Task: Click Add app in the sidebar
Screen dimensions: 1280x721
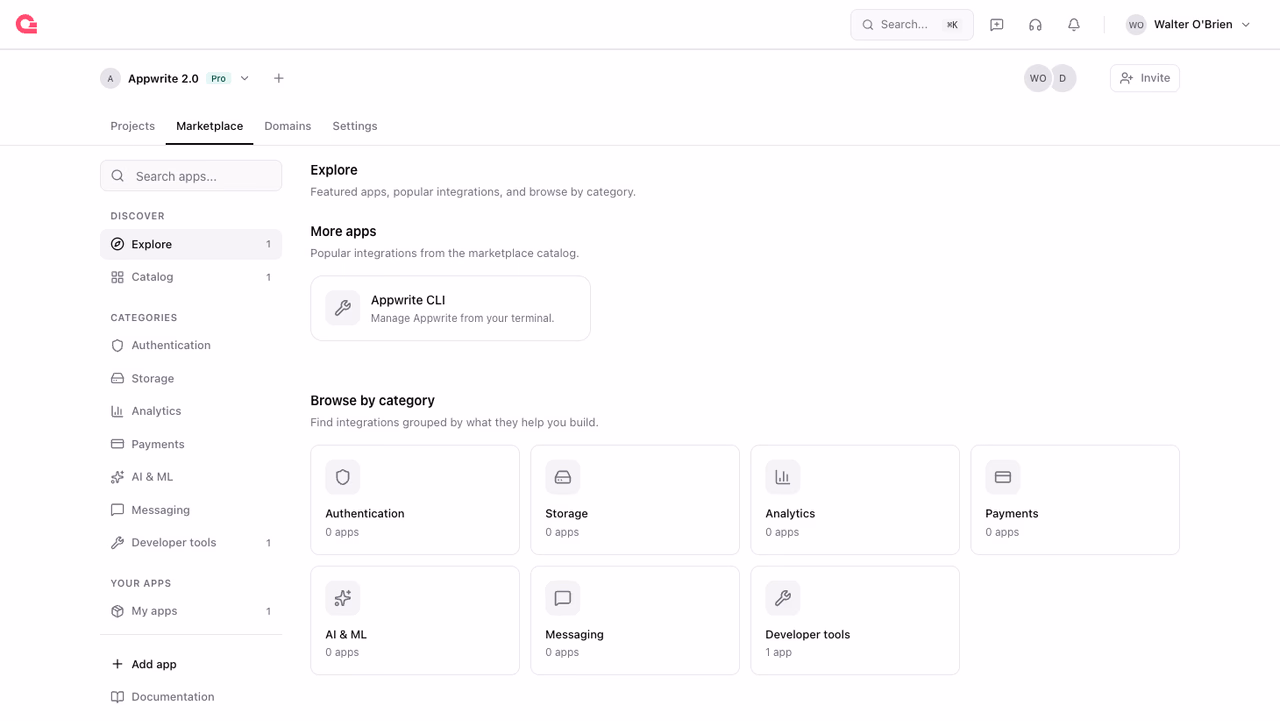Action: (191, 664)
